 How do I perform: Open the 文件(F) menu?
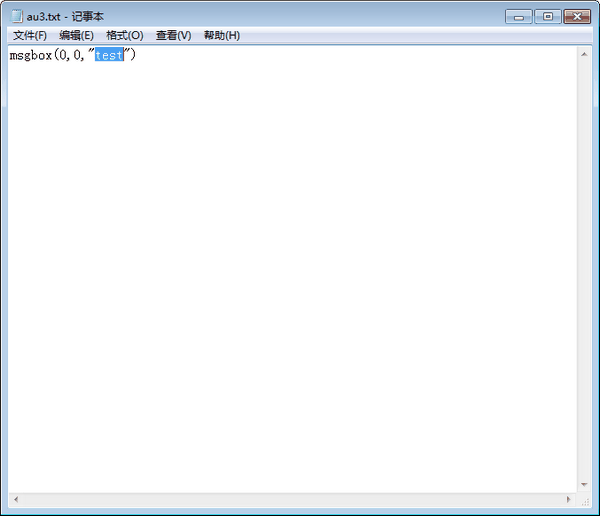(x=30, y=36)
